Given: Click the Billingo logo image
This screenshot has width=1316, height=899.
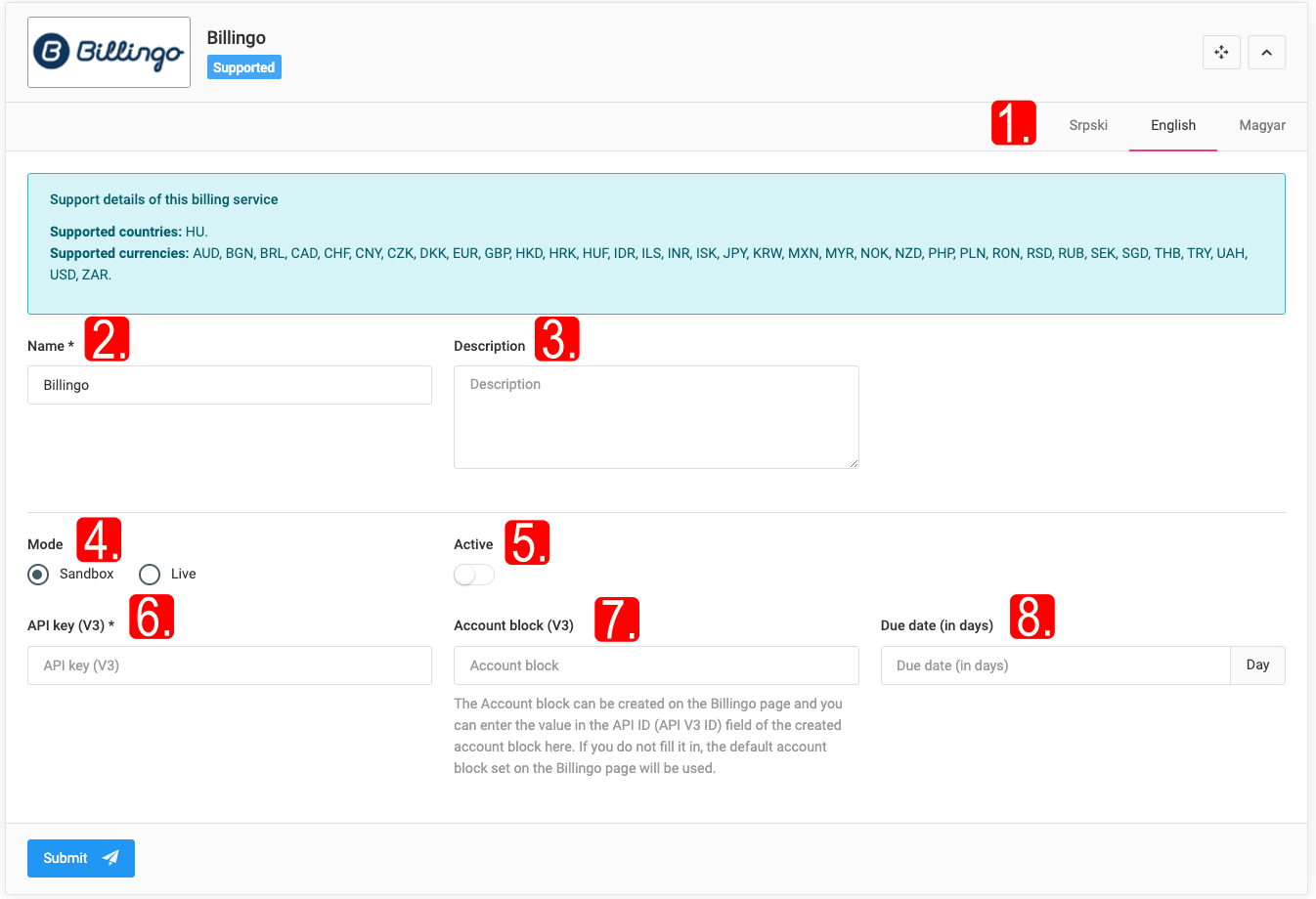Looking at the screenshot, I should [109, 53].
